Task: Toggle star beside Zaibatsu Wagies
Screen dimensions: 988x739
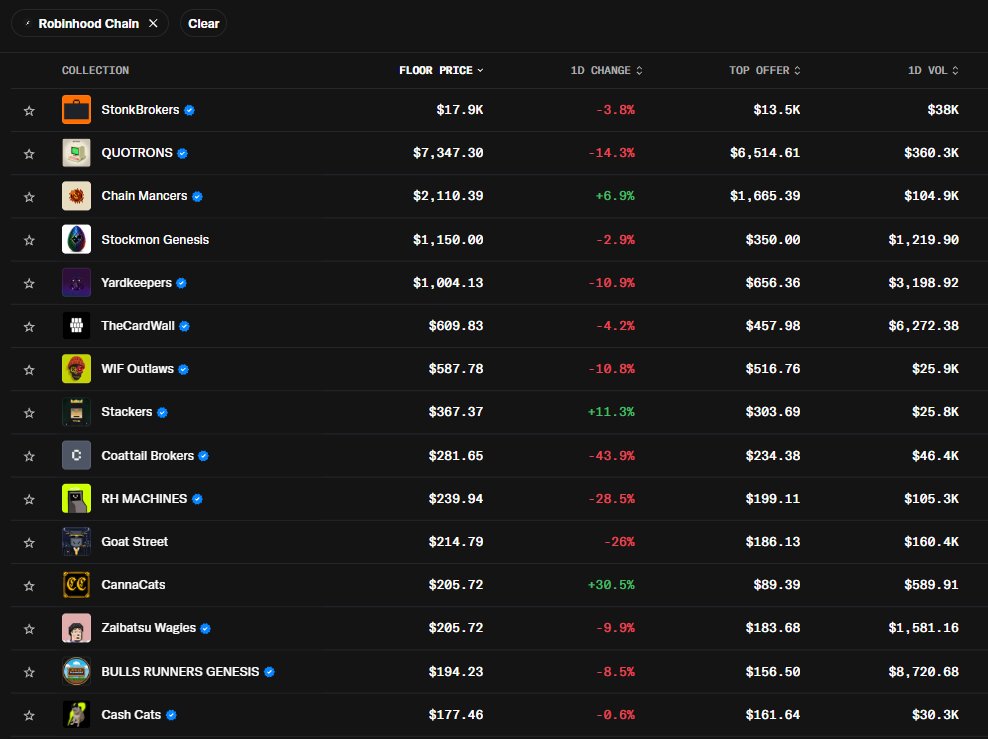Action: tap(29, 629)
